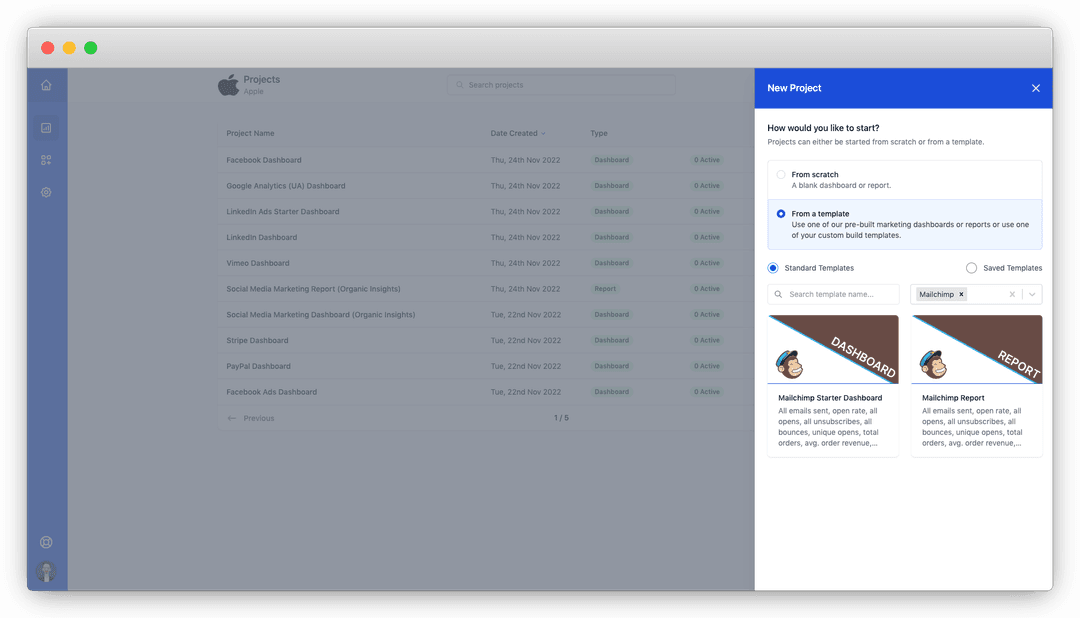Screen dimensions: 1080x618
Task: Focus the Search projects field
Action: tap(561, 85)
